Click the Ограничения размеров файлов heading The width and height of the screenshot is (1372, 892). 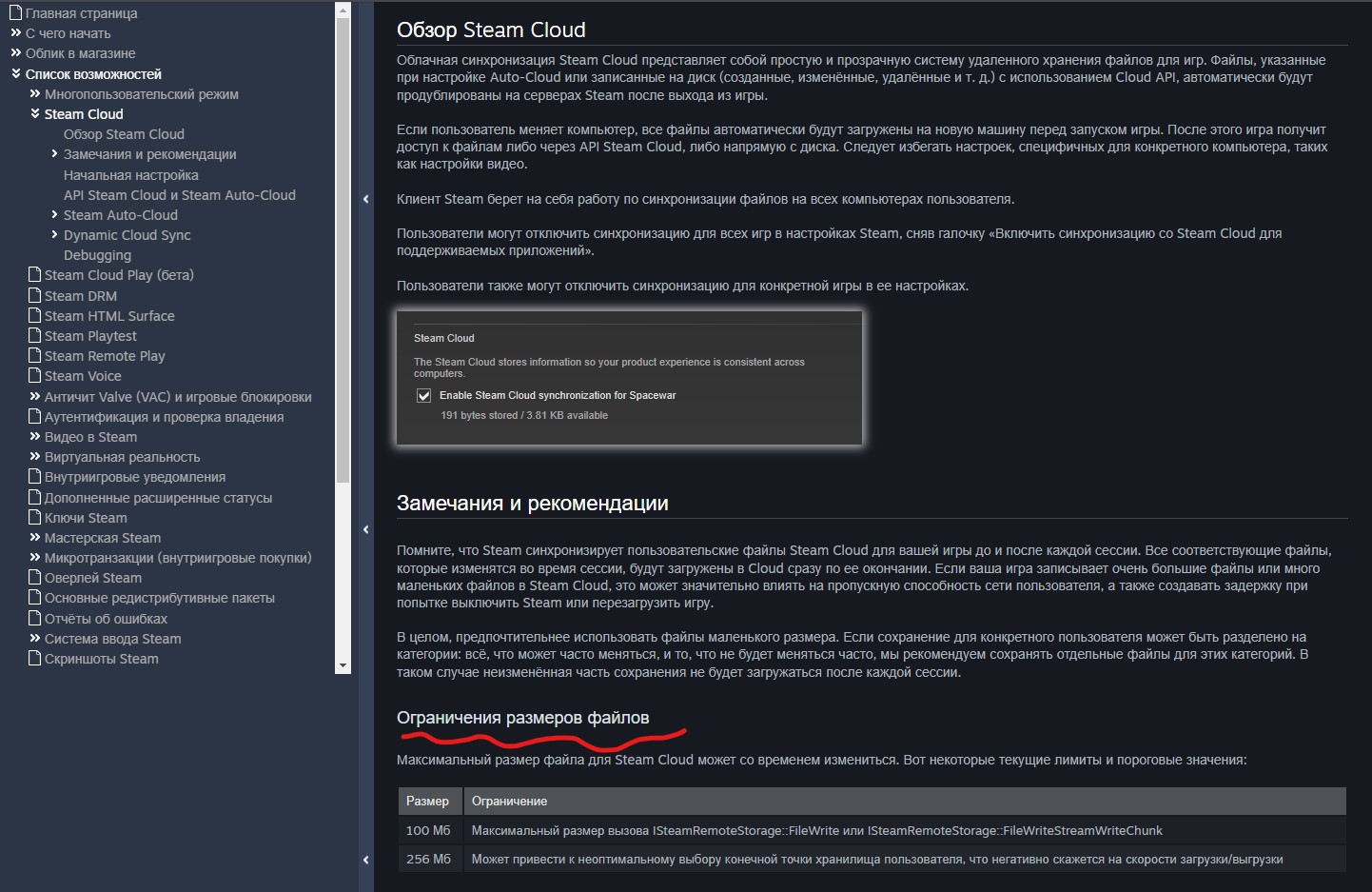(523, 718)
